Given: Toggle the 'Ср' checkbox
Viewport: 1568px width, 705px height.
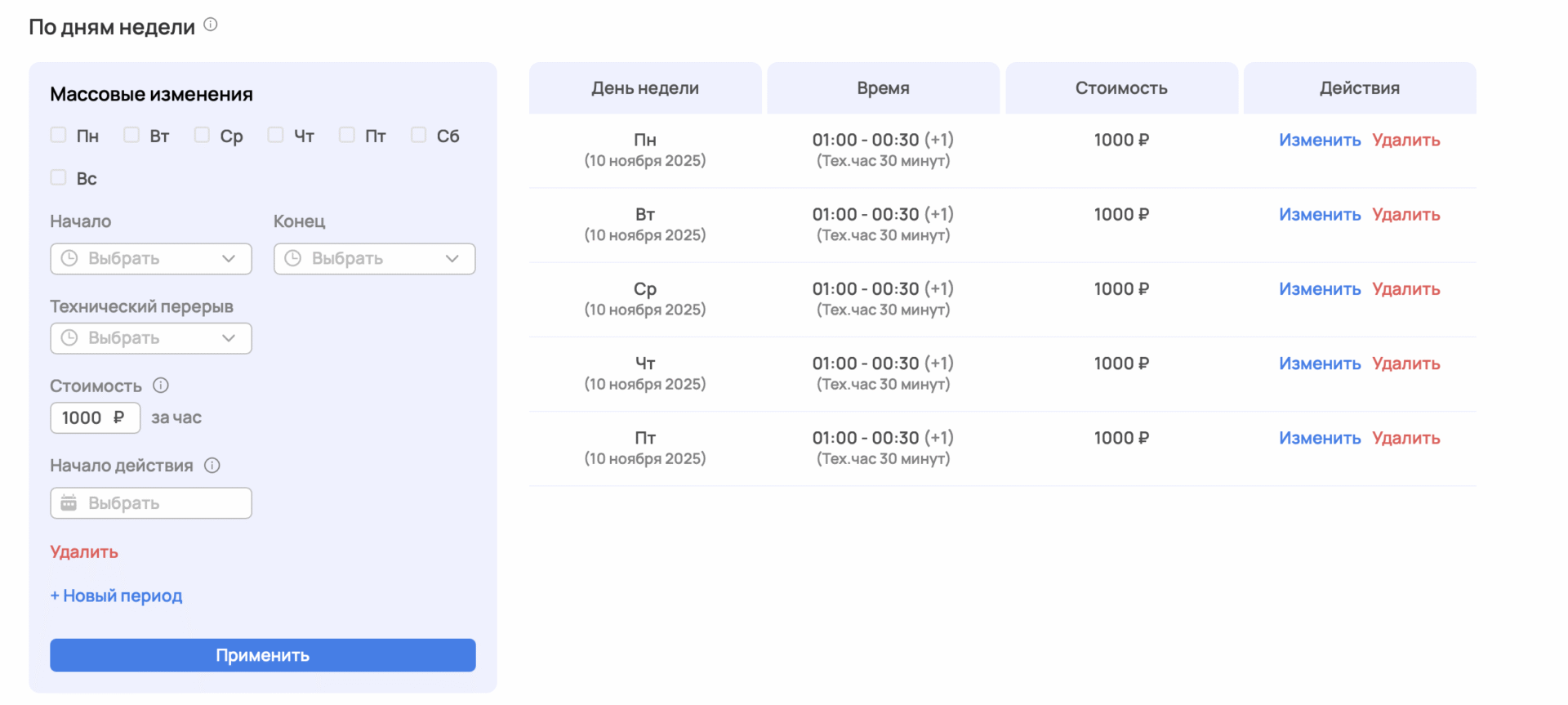Looking at the screenshot, I should click(x=202, y=135).
